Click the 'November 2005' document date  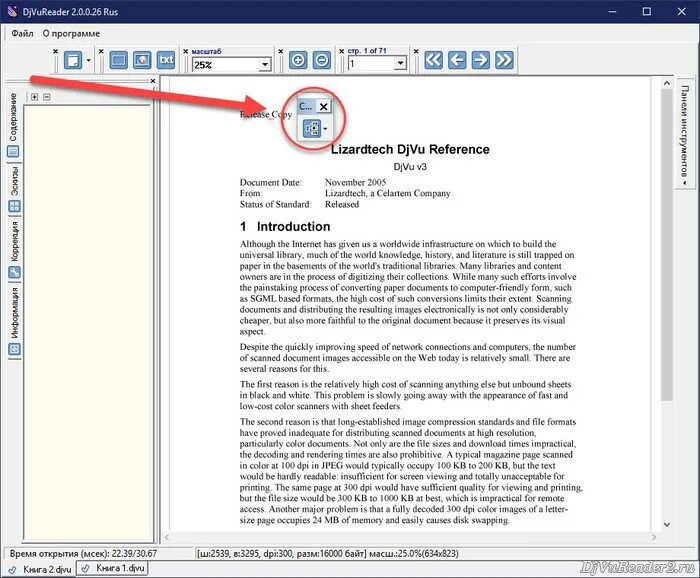point(355,182)
